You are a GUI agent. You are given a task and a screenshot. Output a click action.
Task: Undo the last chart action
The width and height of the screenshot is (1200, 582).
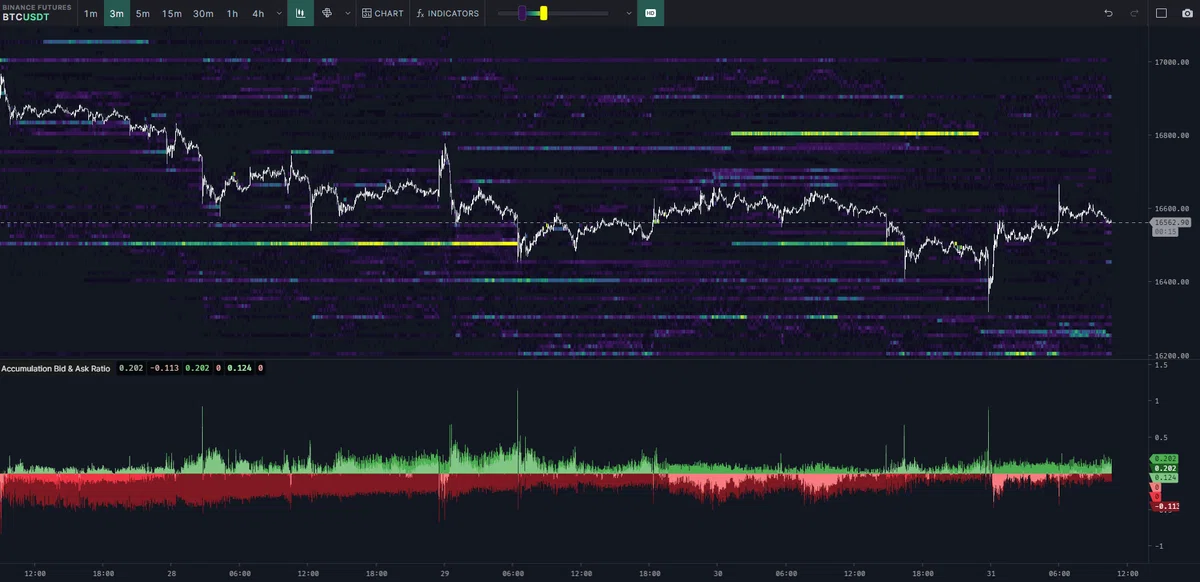click(1108, 13)
